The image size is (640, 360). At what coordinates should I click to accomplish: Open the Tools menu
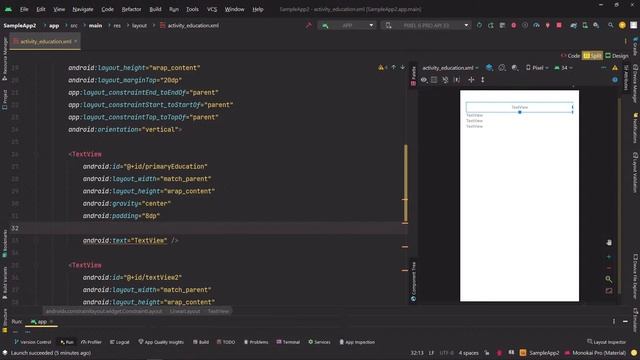tap(192, 9)
